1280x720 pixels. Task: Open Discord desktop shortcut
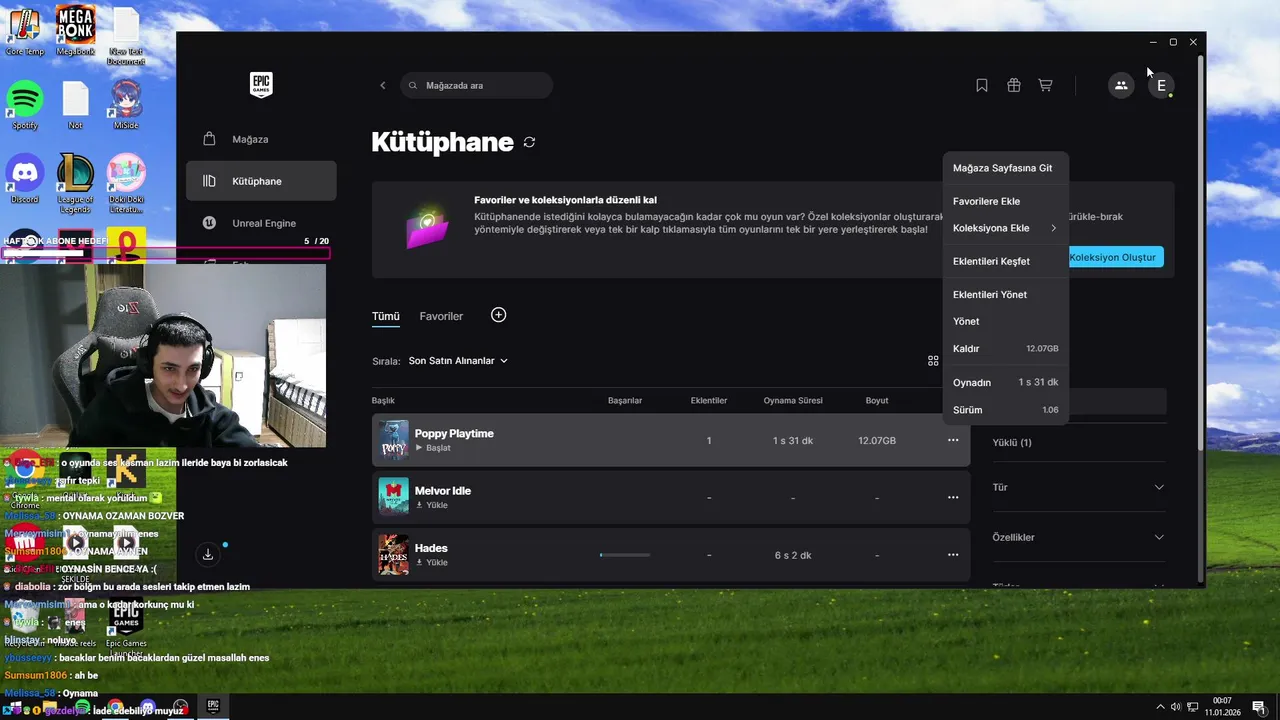(25, 178)
